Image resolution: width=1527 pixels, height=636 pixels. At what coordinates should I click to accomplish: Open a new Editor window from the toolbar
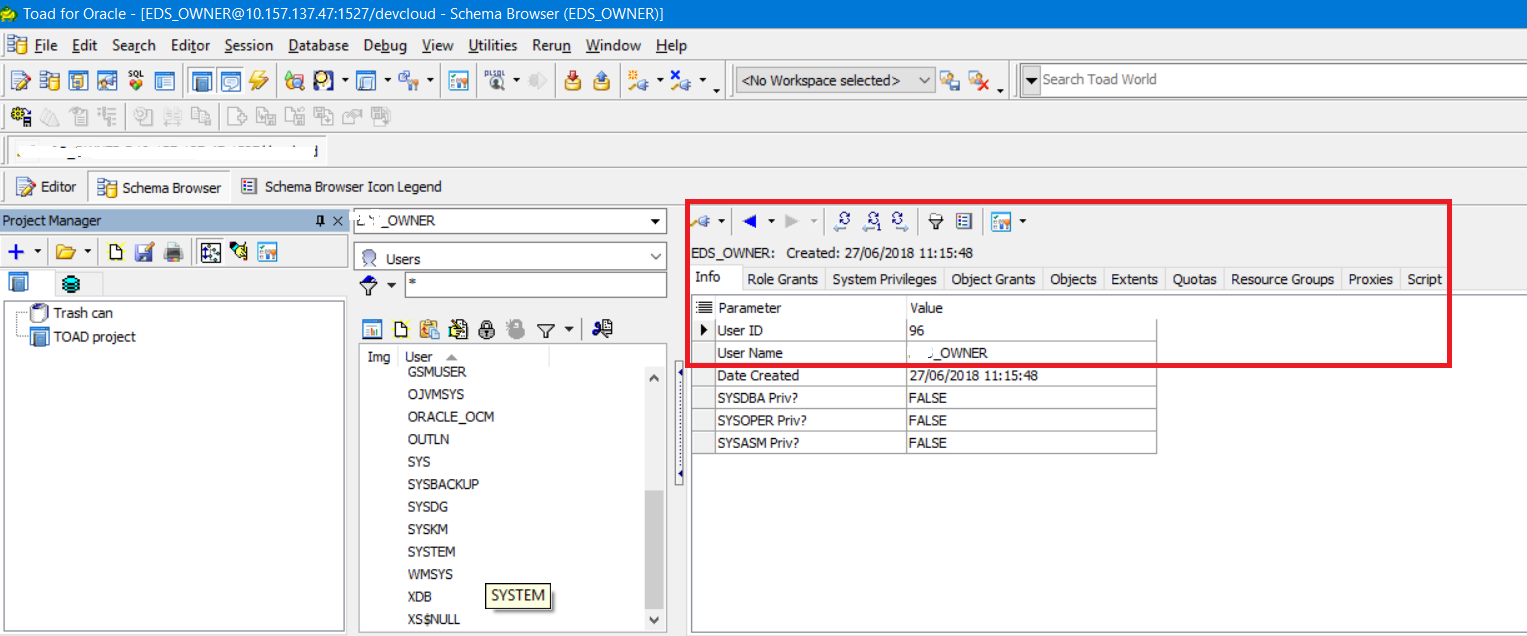pyautogui.click(x=20, y=80)
